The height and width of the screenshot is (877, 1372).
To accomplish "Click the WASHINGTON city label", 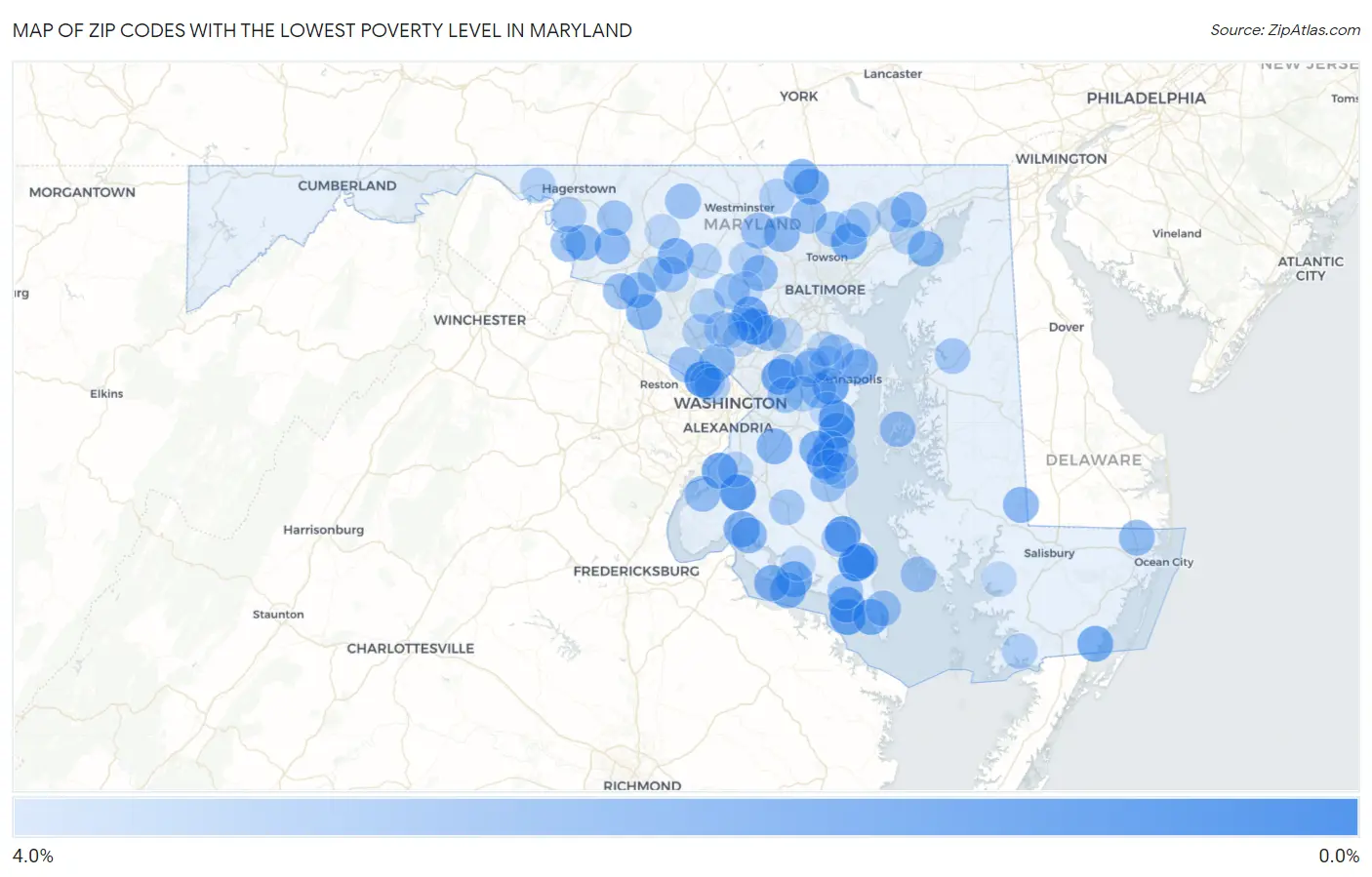I will [x=730, y=404].
